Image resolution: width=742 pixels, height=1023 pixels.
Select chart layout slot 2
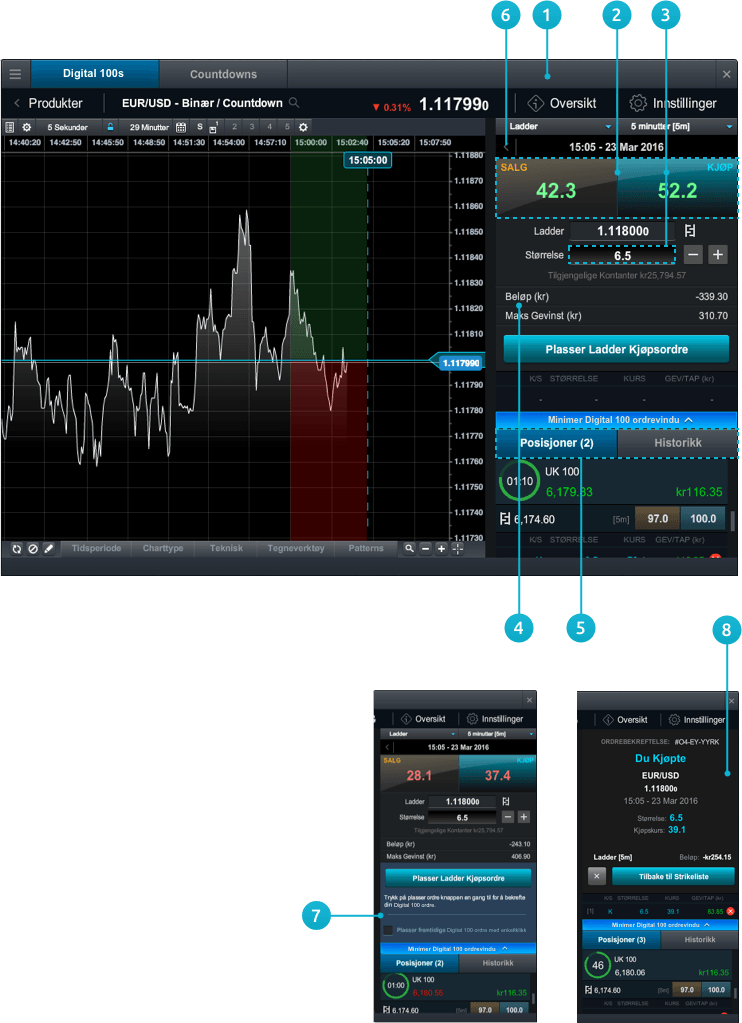coord(234,127)
